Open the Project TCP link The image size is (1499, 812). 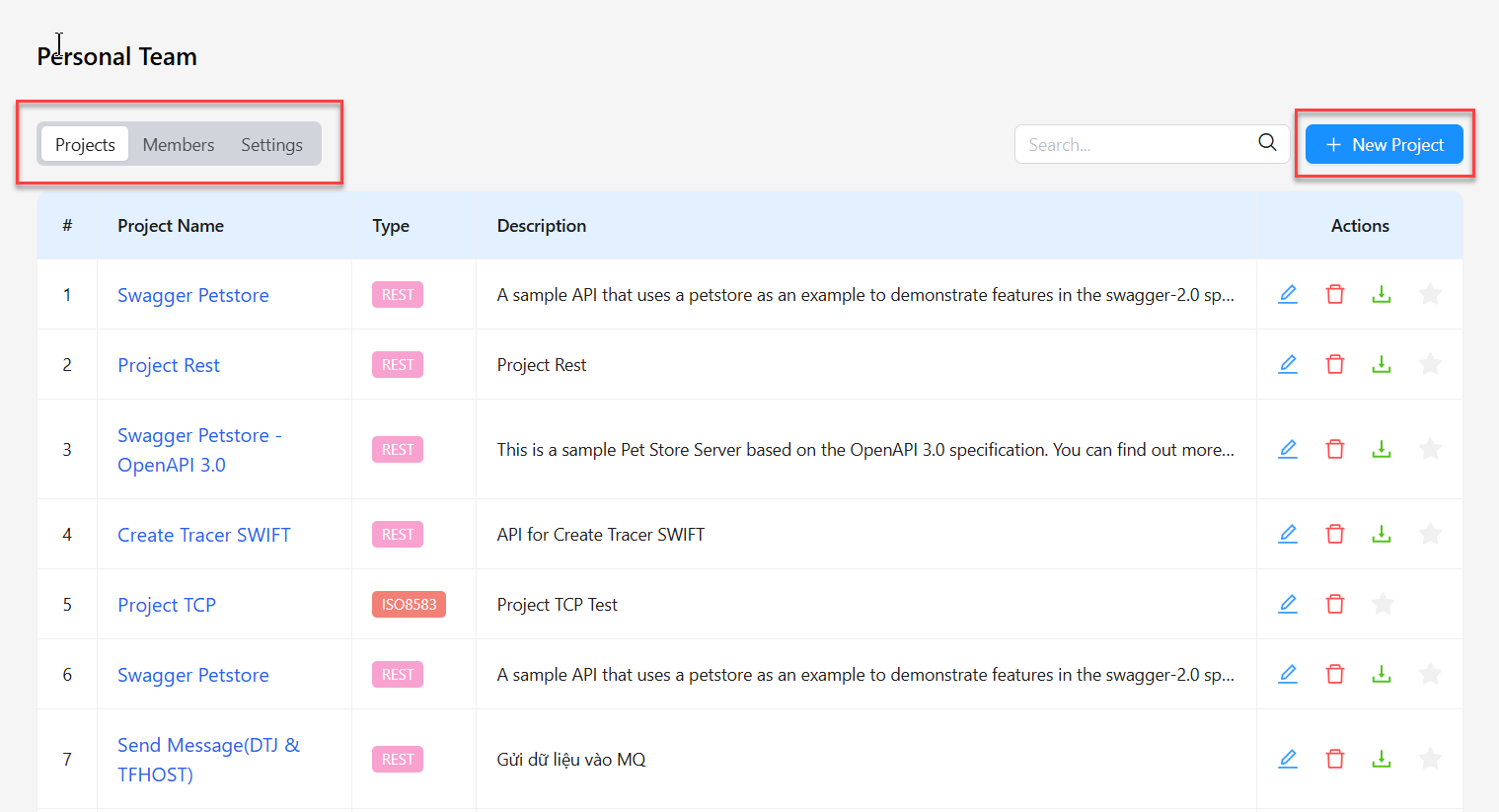(167, 605)
